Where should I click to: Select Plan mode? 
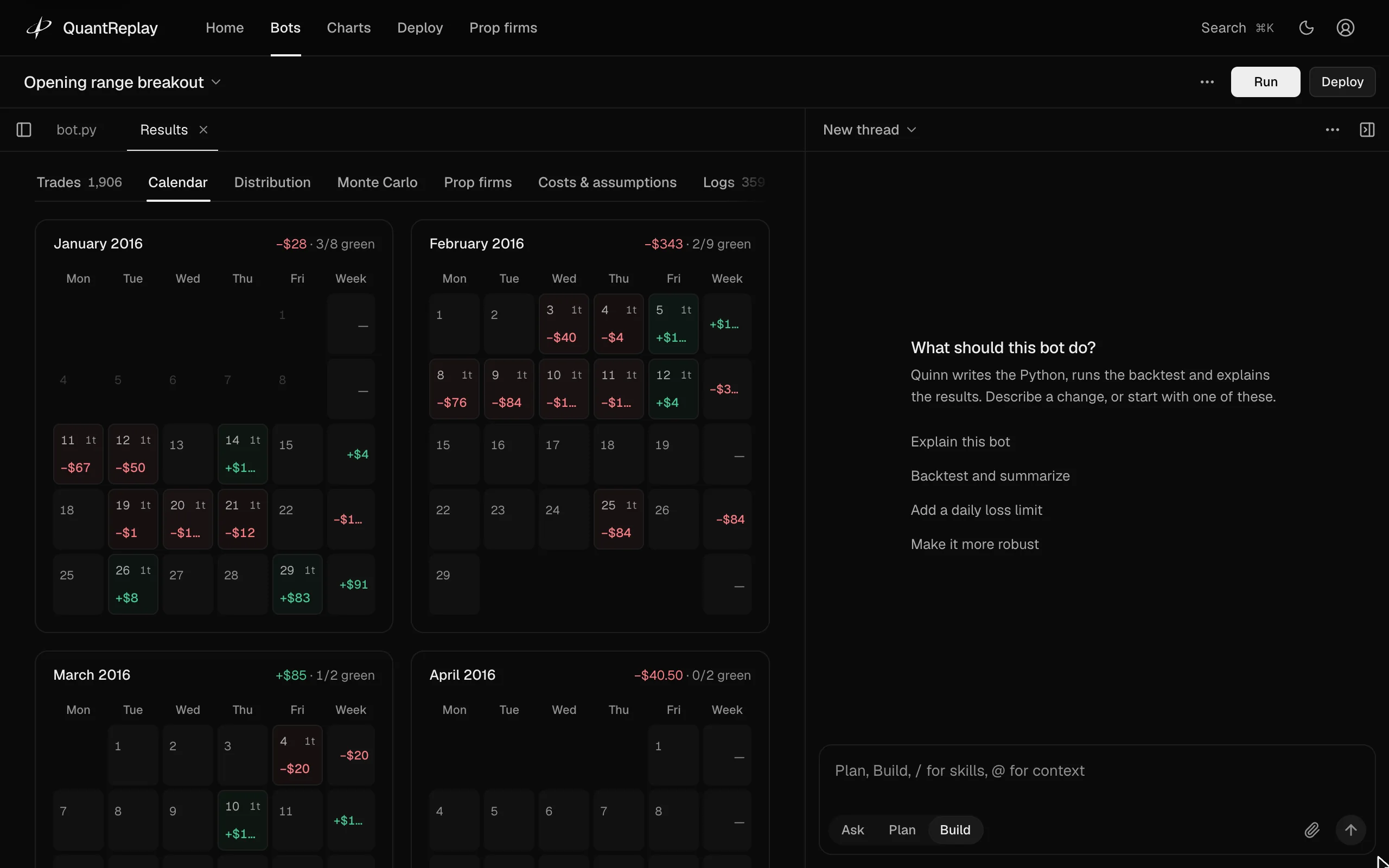coord(902,830)
